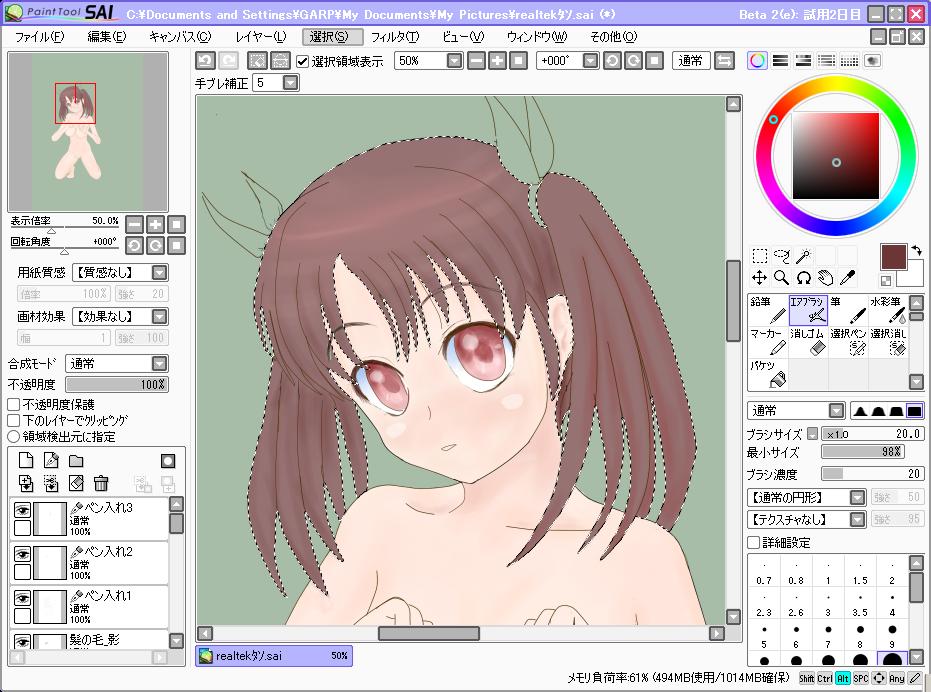Open the 合成モード blend mode dropdown
Image resolution: width=931 pixels, height=692 pixels.
pos(159,364)
